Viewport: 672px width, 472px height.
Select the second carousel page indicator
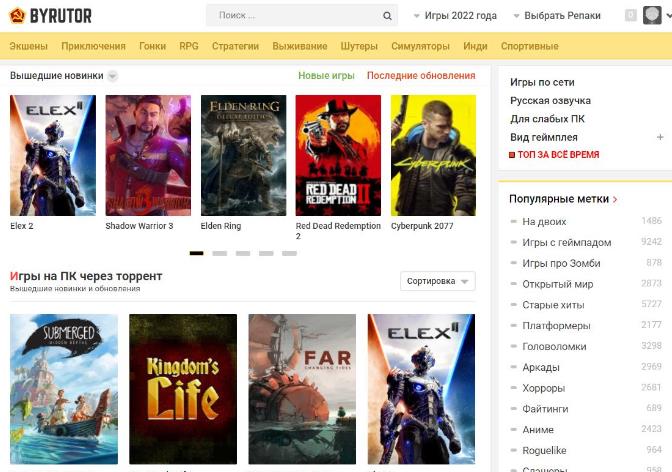point(220,253)
